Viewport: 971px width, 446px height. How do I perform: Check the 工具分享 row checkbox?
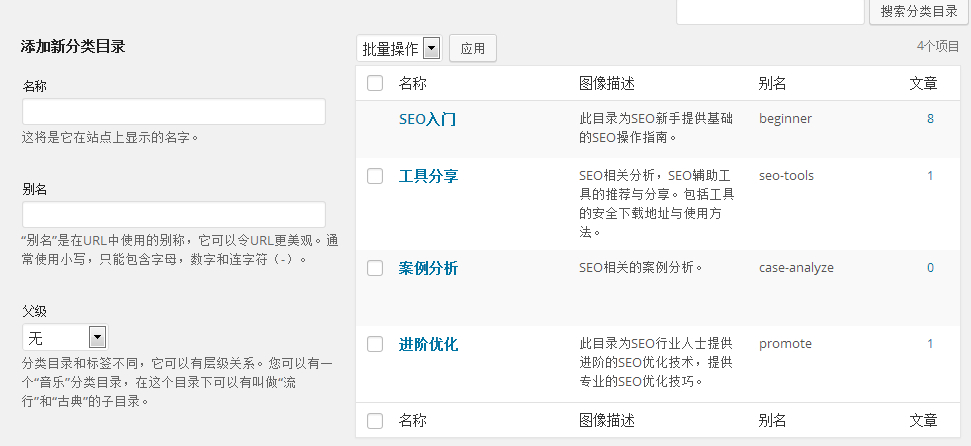pyautogui.click(x=375, y=176)
